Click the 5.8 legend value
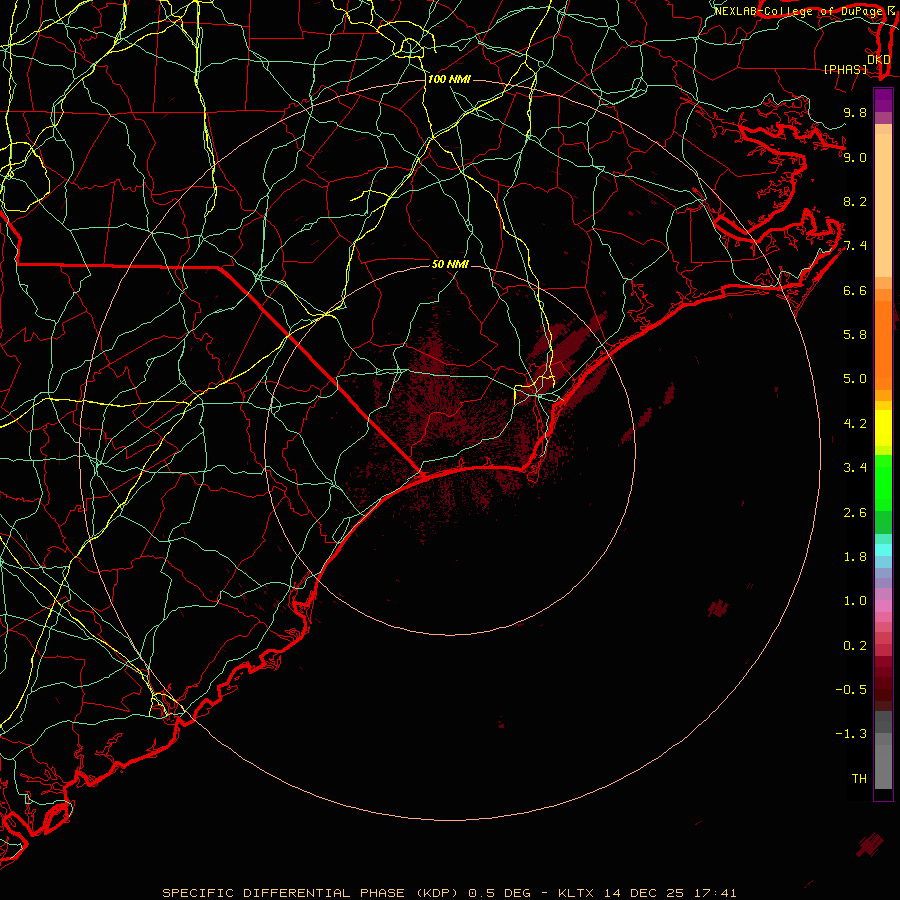 pos(855,335)
